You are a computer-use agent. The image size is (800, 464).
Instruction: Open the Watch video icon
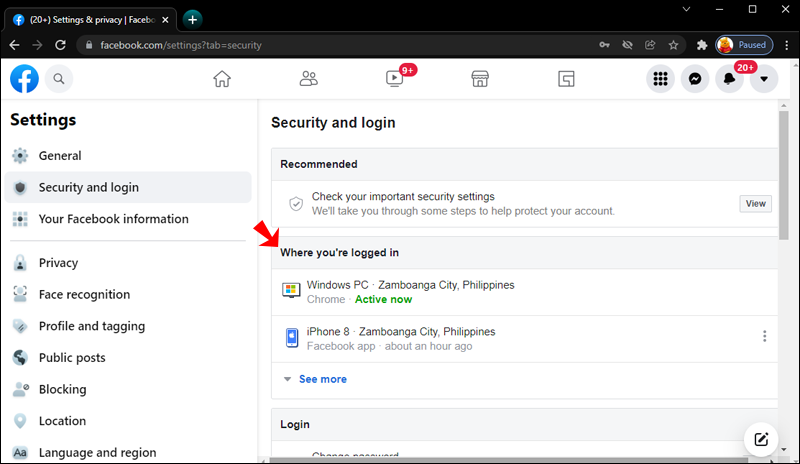394,79
